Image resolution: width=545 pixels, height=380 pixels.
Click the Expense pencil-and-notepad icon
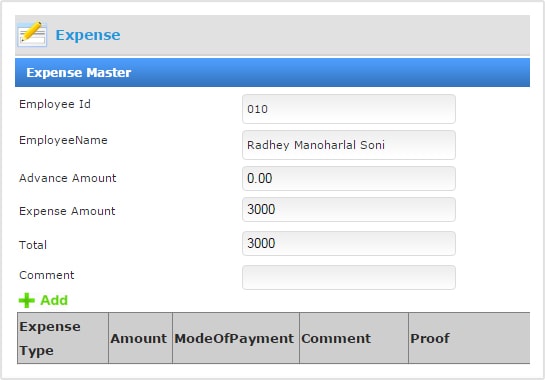click(x=32, y=34)
